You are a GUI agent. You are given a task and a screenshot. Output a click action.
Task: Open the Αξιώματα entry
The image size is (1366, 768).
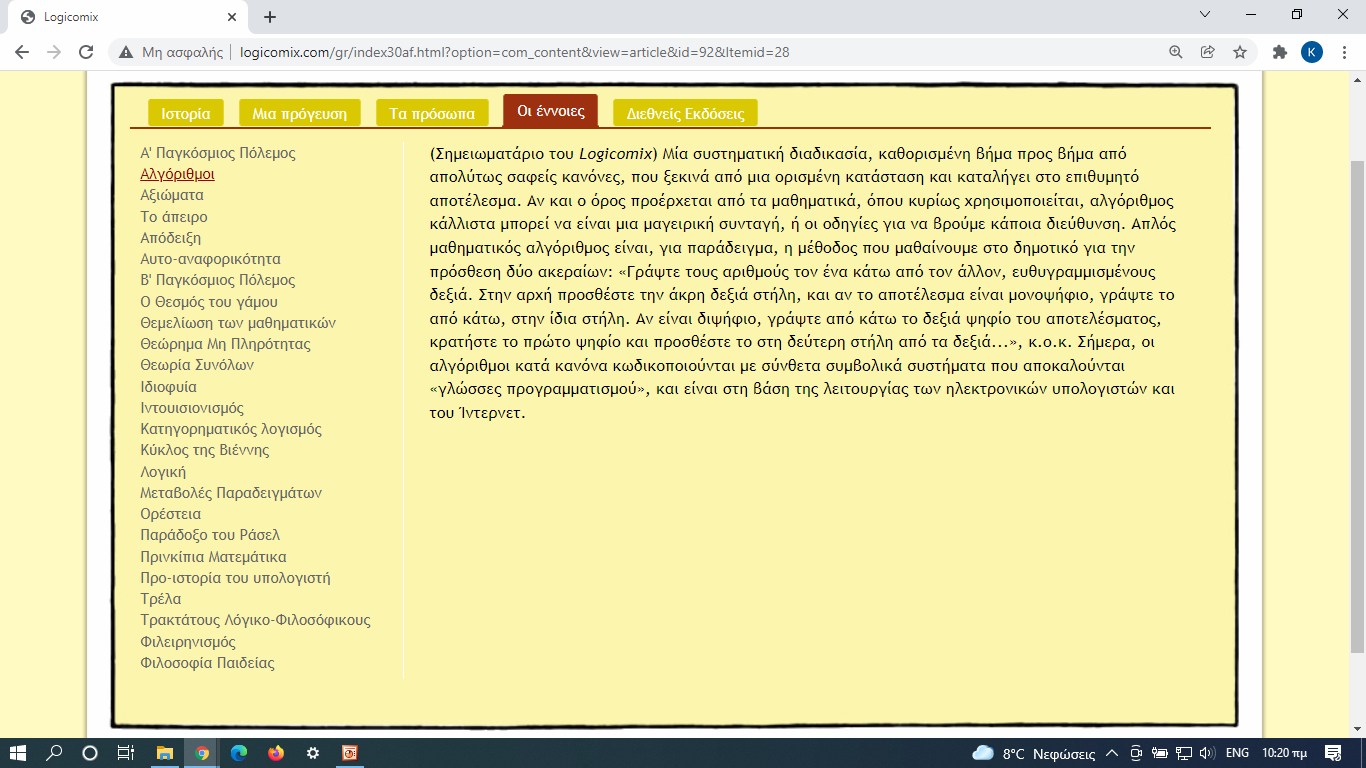[172, 195]
